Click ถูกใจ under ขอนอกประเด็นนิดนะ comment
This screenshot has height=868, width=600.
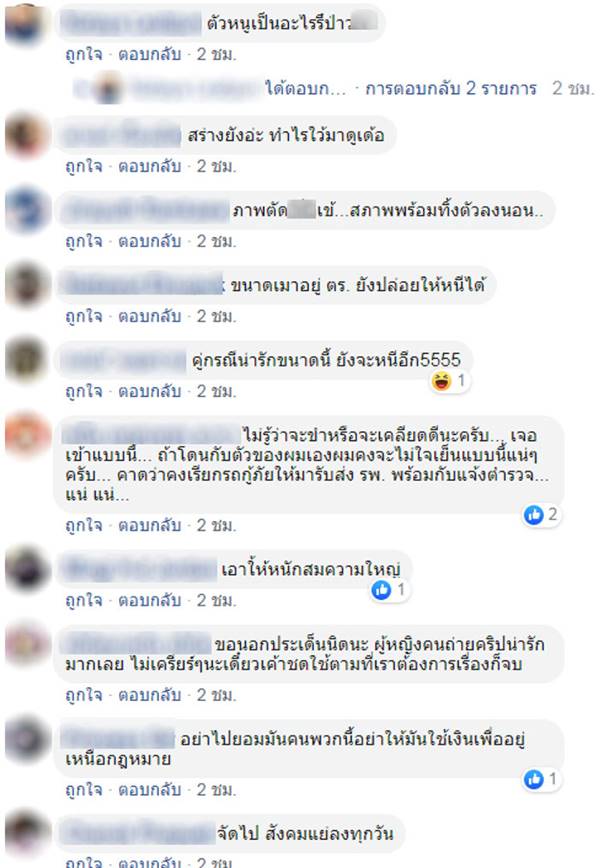84,695
